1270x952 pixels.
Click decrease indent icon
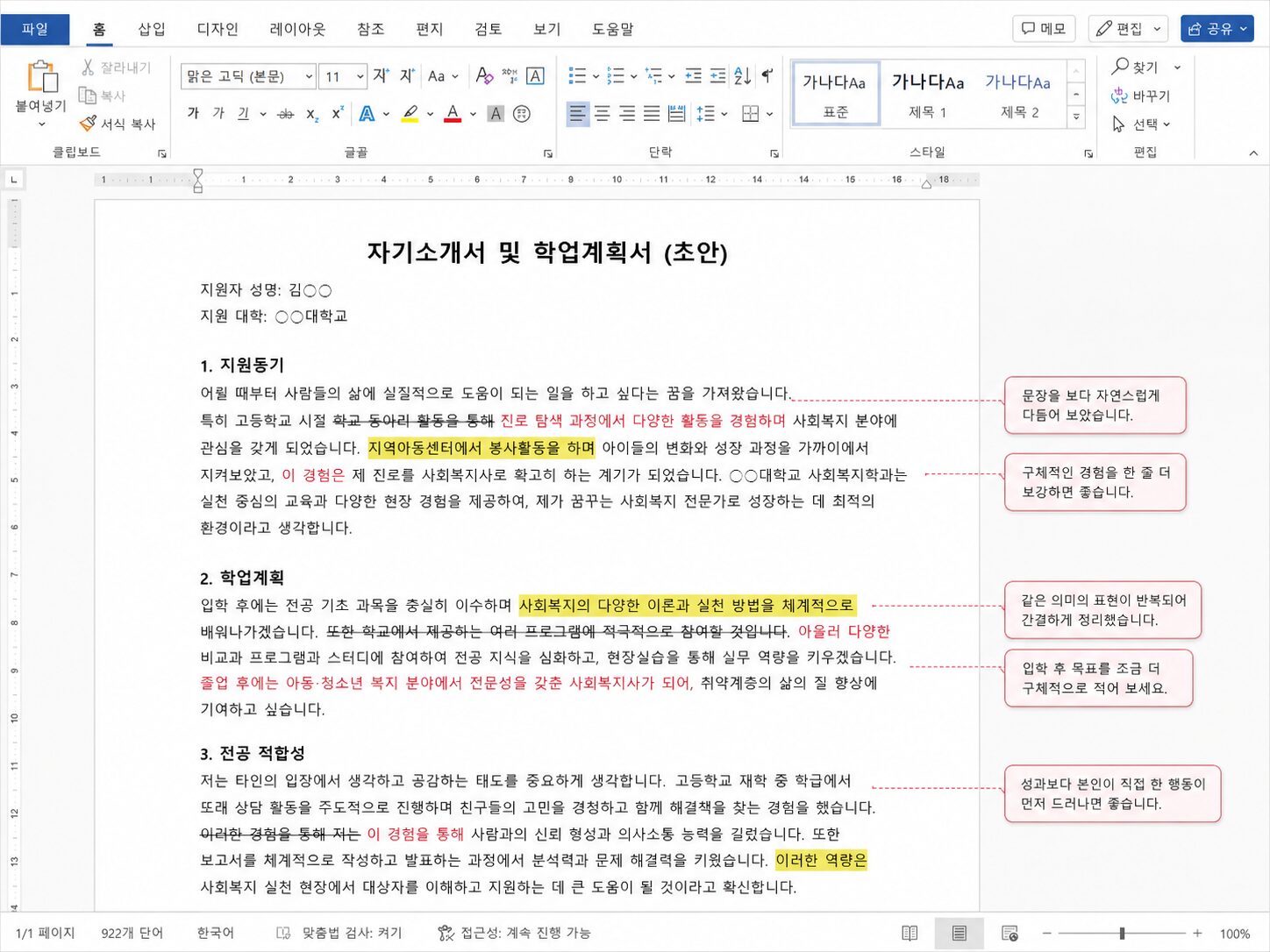click(x=693, y=76)
